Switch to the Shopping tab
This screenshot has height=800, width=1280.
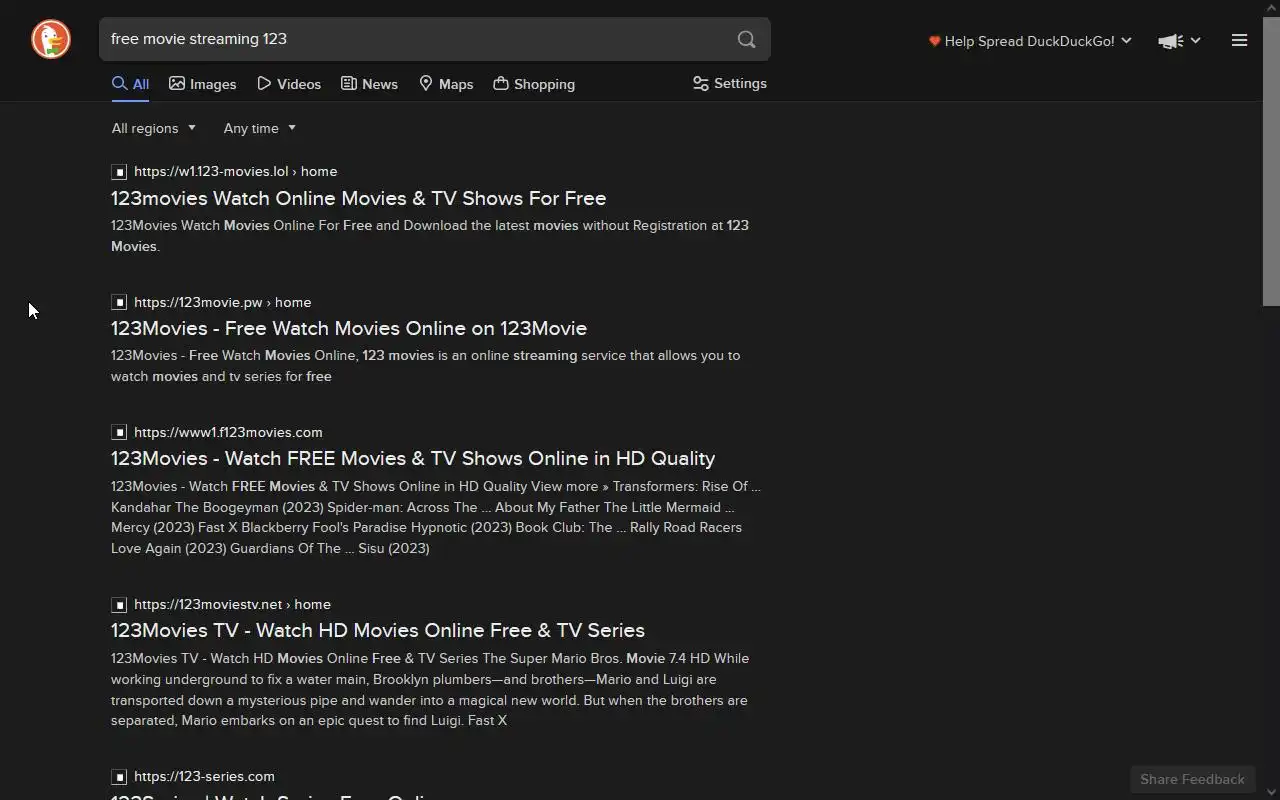[534, 84]
